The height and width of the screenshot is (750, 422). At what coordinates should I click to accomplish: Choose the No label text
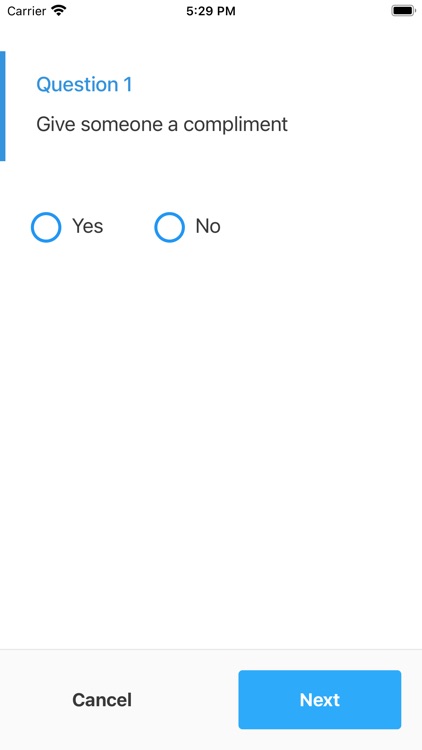[x=208, y=226]
